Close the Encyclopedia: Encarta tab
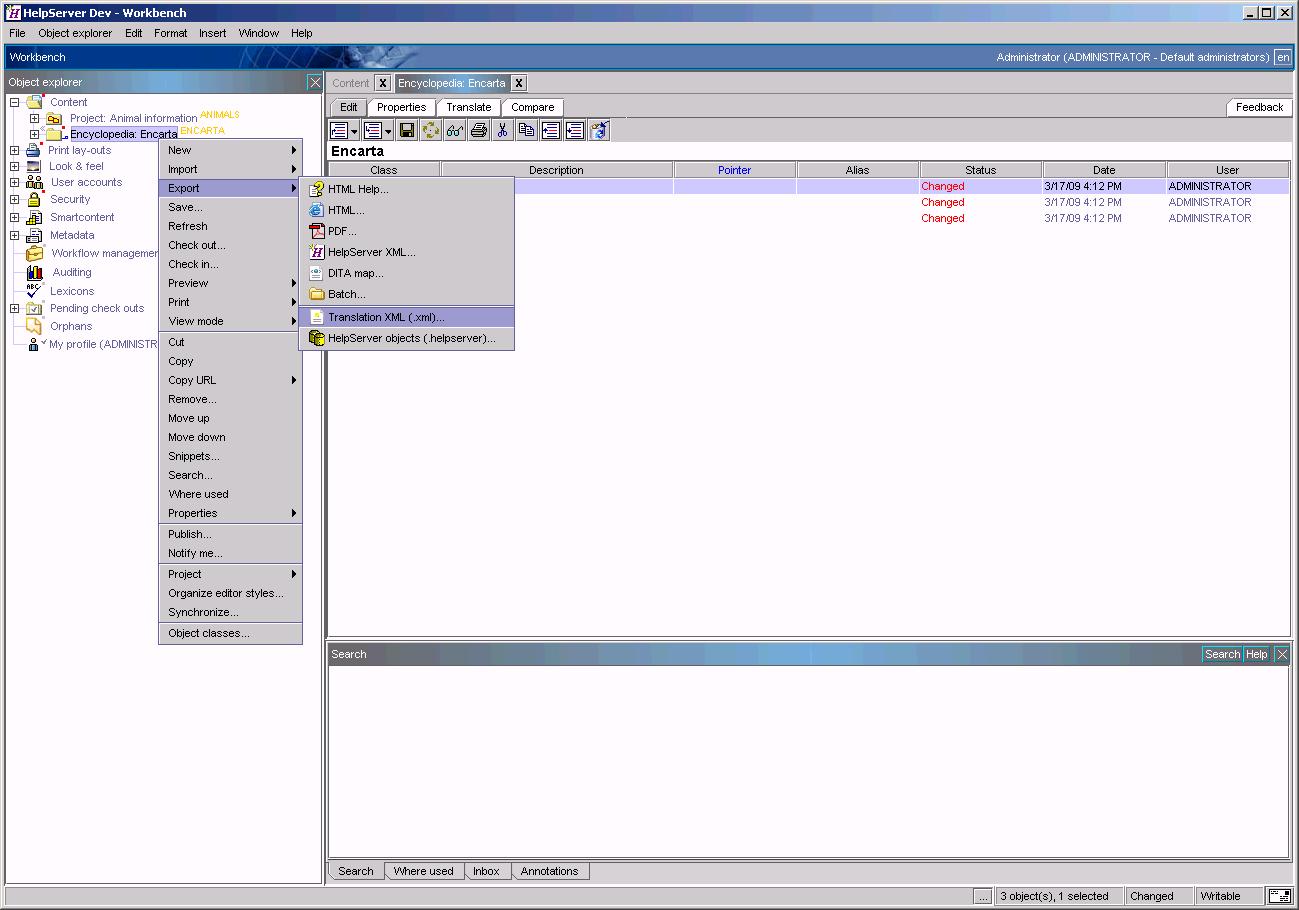Viewport: 1299px width, 910px height. tap(518, 83)
